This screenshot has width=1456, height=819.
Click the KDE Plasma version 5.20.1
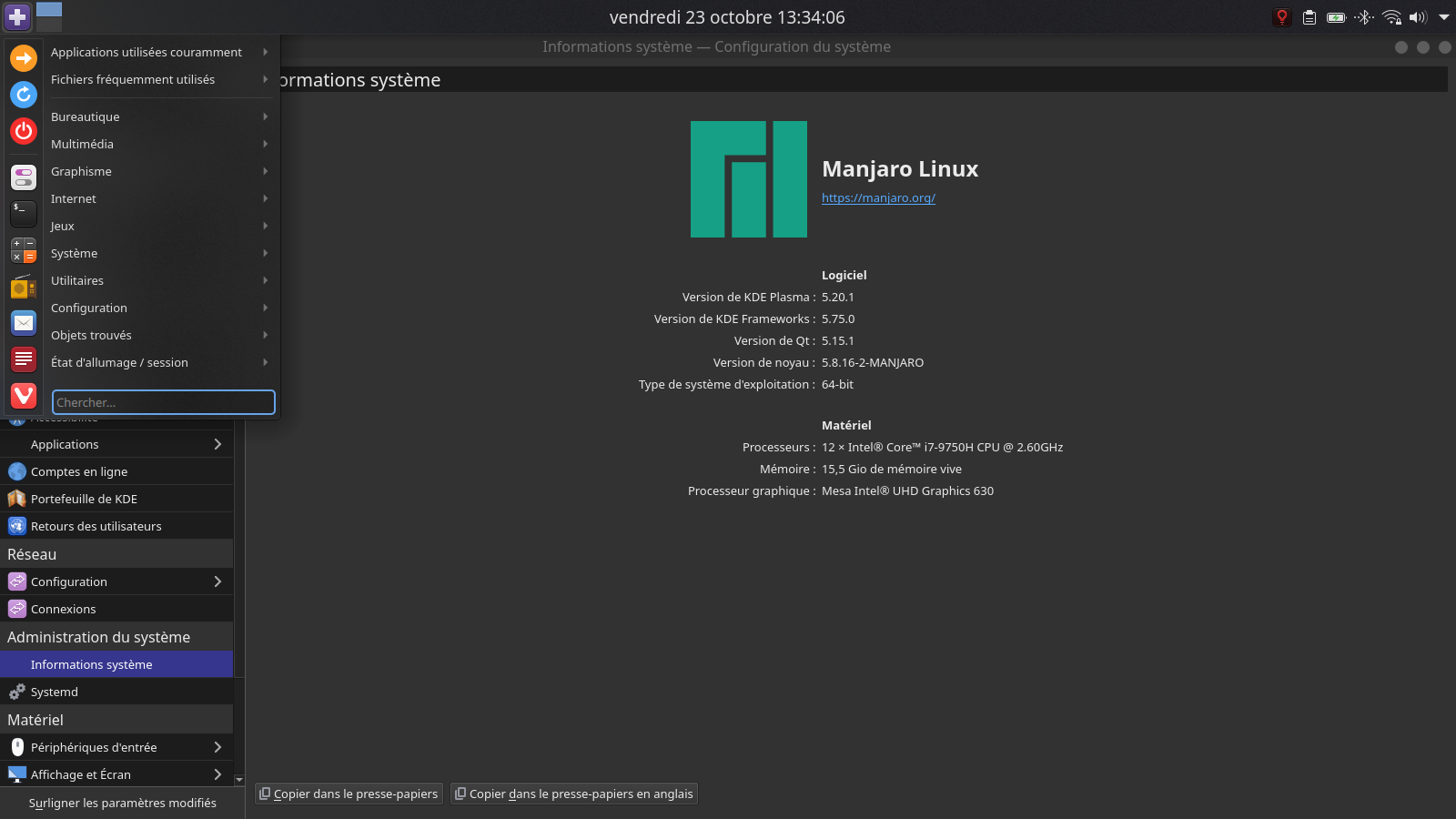838,297
